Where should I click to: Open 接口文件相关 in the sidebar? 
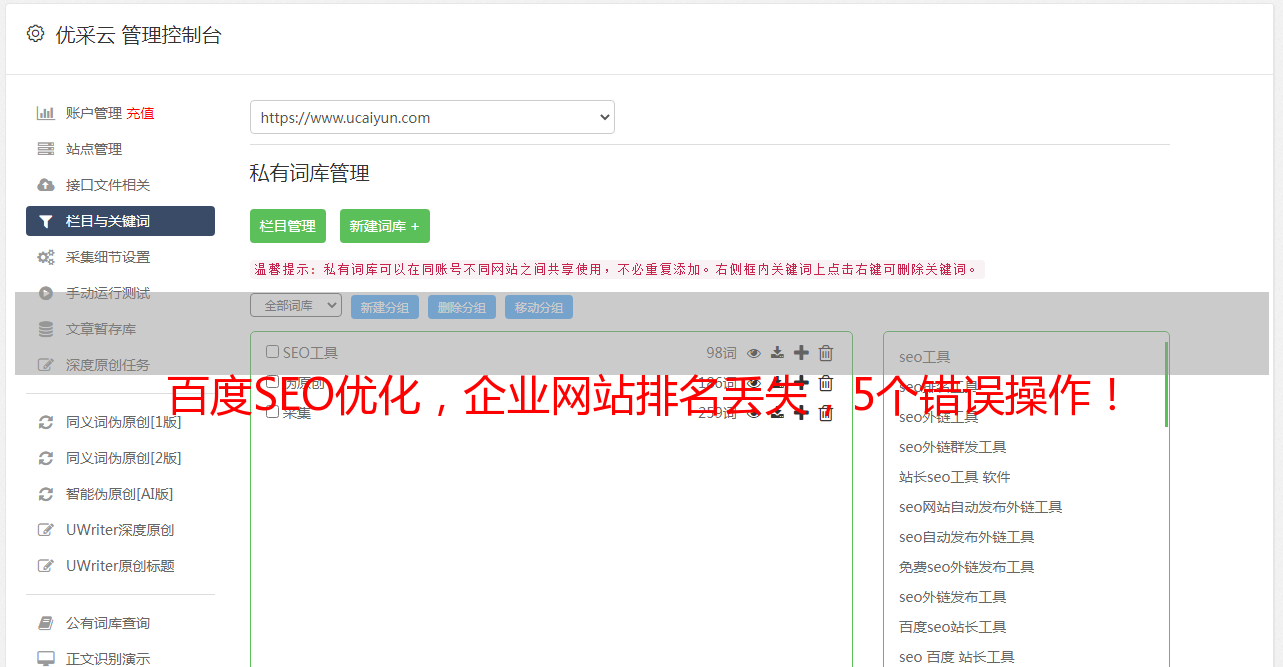[x=108, y=185]
